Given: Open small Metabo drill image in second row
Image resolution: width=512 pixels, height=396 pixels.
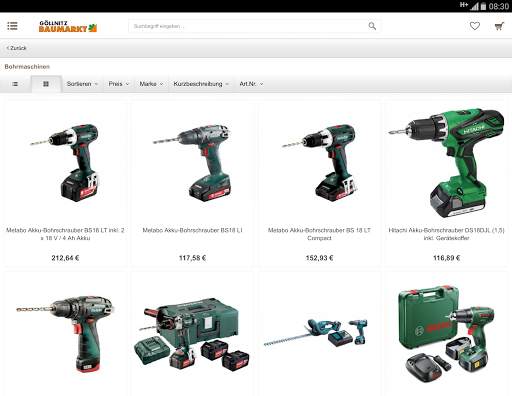Looking at the screenshot, I should pos(65,333).
